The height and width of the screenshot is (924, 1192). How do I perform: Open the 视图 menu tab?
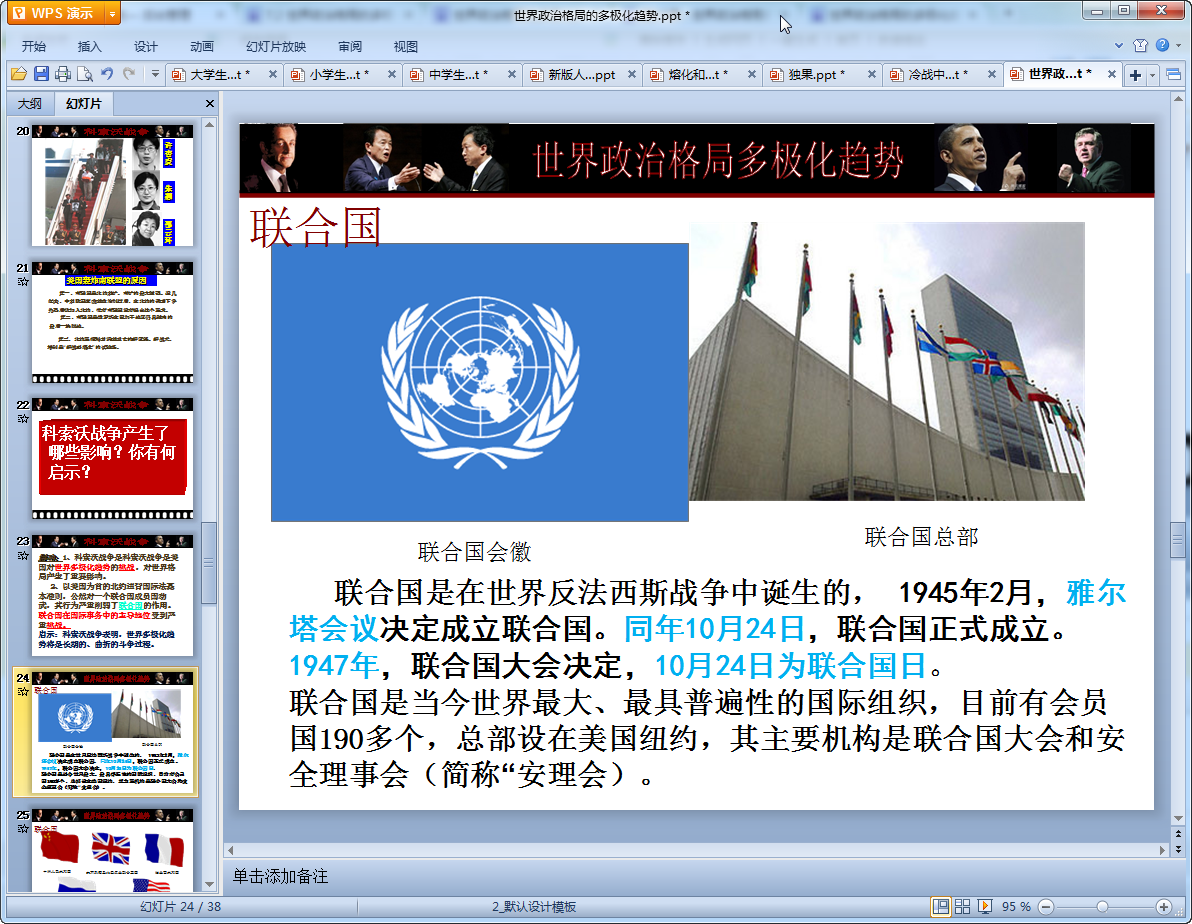click(x=406, y=46)
